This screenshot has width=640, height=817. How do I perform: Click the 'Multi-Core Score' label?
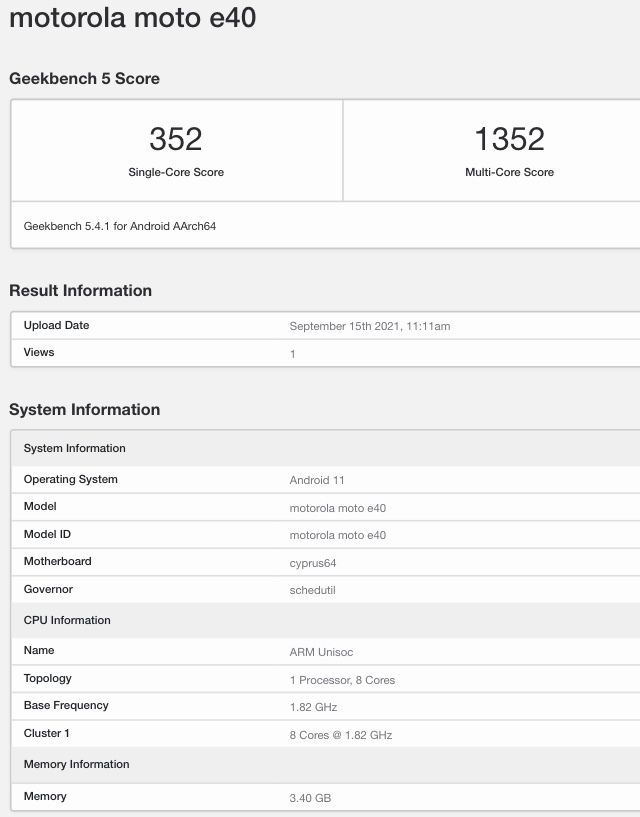tap(509, 172)
